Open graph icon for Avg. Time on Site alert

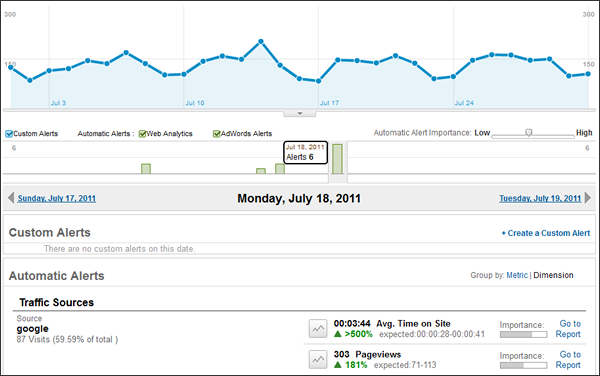point(318,329)
